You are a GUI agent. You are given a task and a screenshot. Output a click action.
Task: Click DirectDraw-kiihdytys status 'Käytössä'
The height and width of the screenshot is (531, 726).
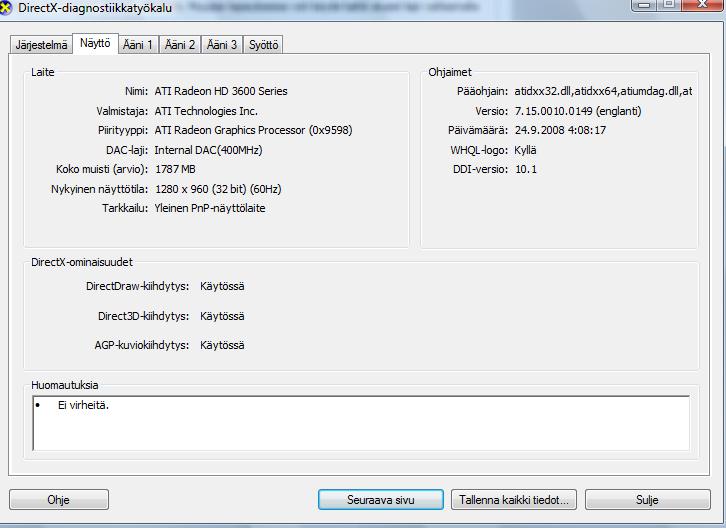[x=222, y=287]
